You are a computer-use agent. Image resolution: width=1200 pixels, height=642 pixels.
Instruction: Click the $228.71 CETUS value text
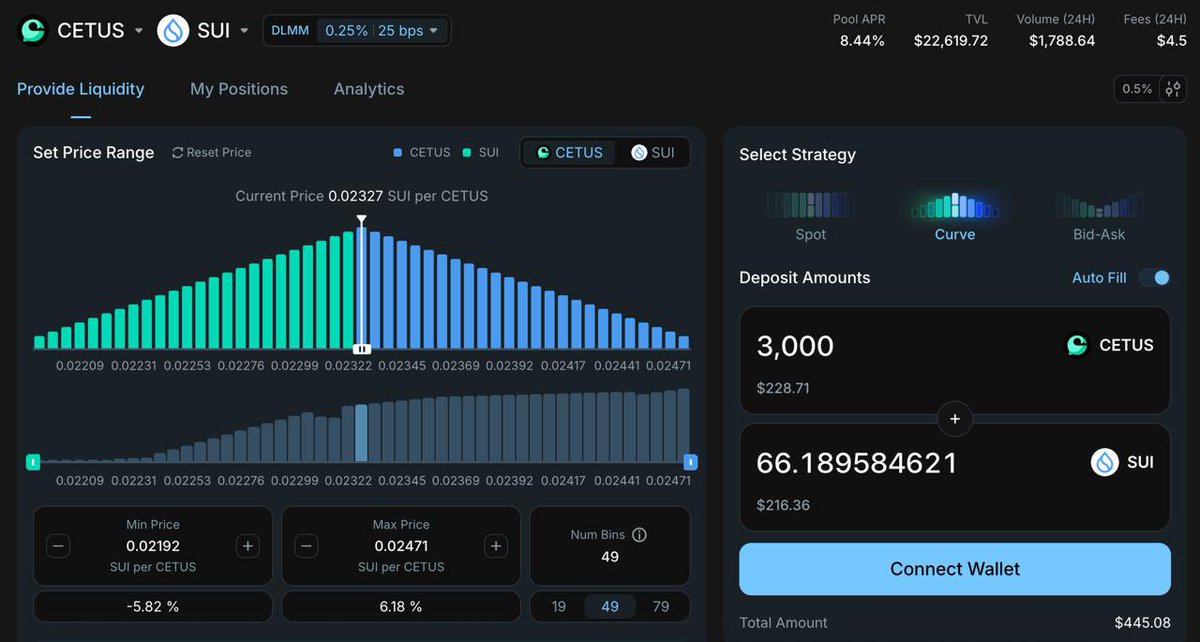783,388
